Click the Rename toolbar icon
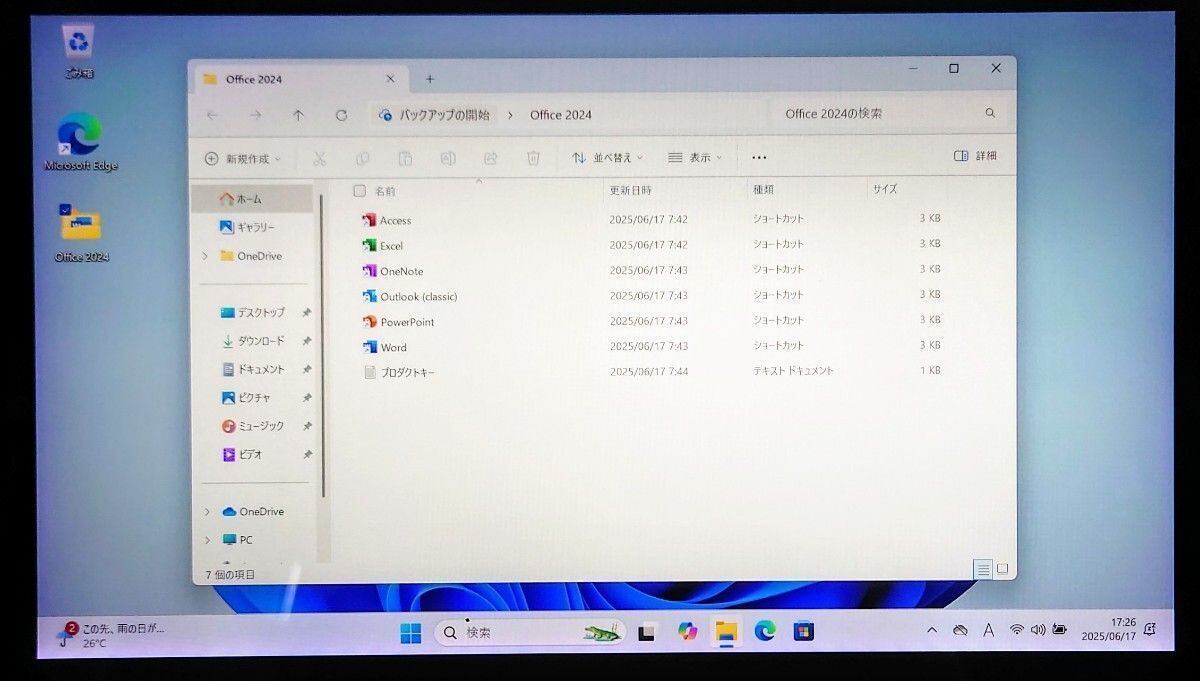1200x681 pixels. tap(448, 158)
